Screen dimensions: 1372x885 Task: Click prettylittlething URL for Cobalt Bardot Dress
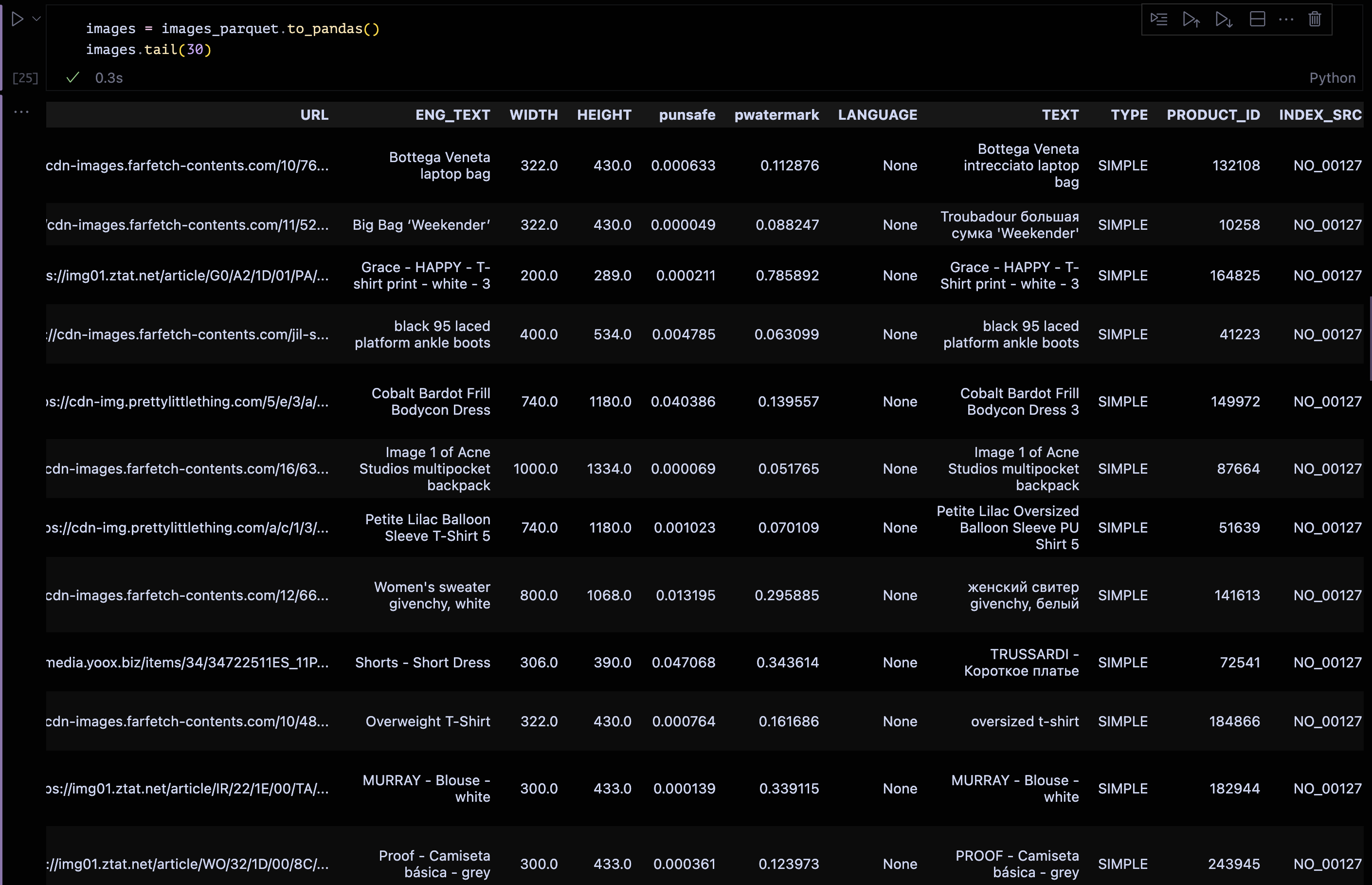pos(187,402)
